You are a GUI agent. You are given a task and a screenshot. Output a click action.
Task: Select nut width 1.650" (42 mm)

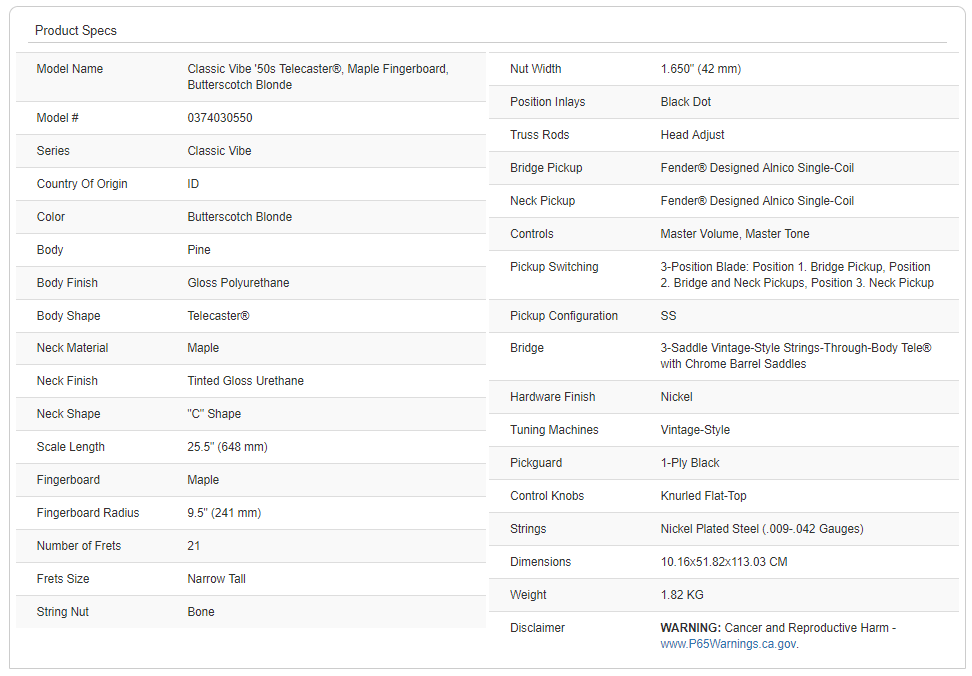[x=700, y=69]
